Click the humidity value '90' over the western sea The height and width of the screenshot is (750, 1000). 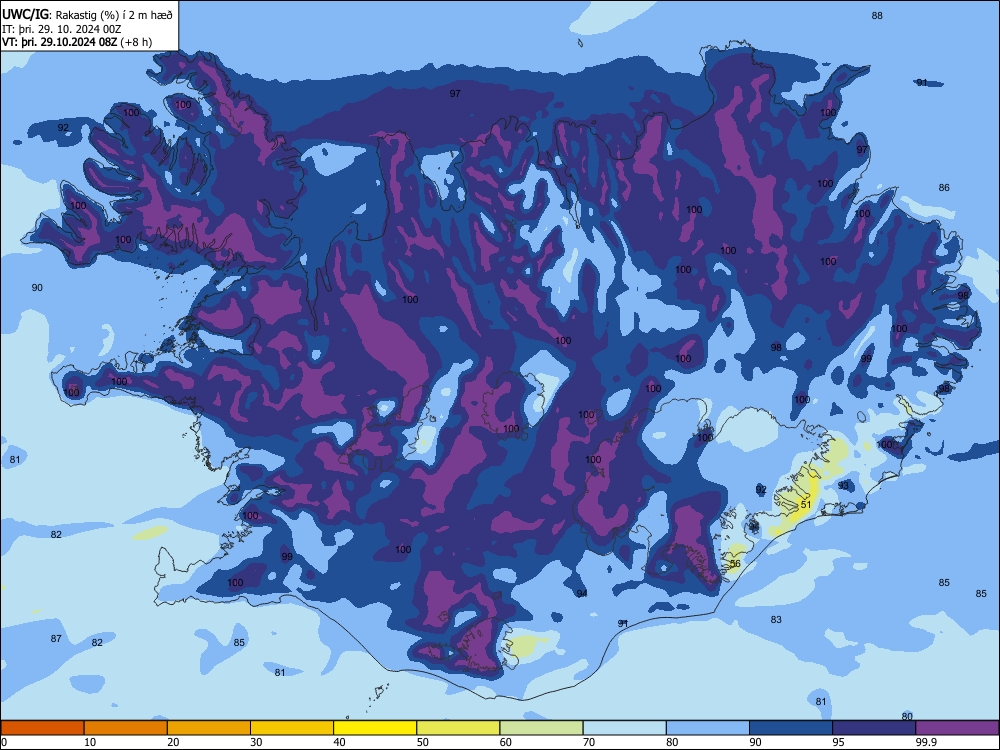(x=37, y=288)
